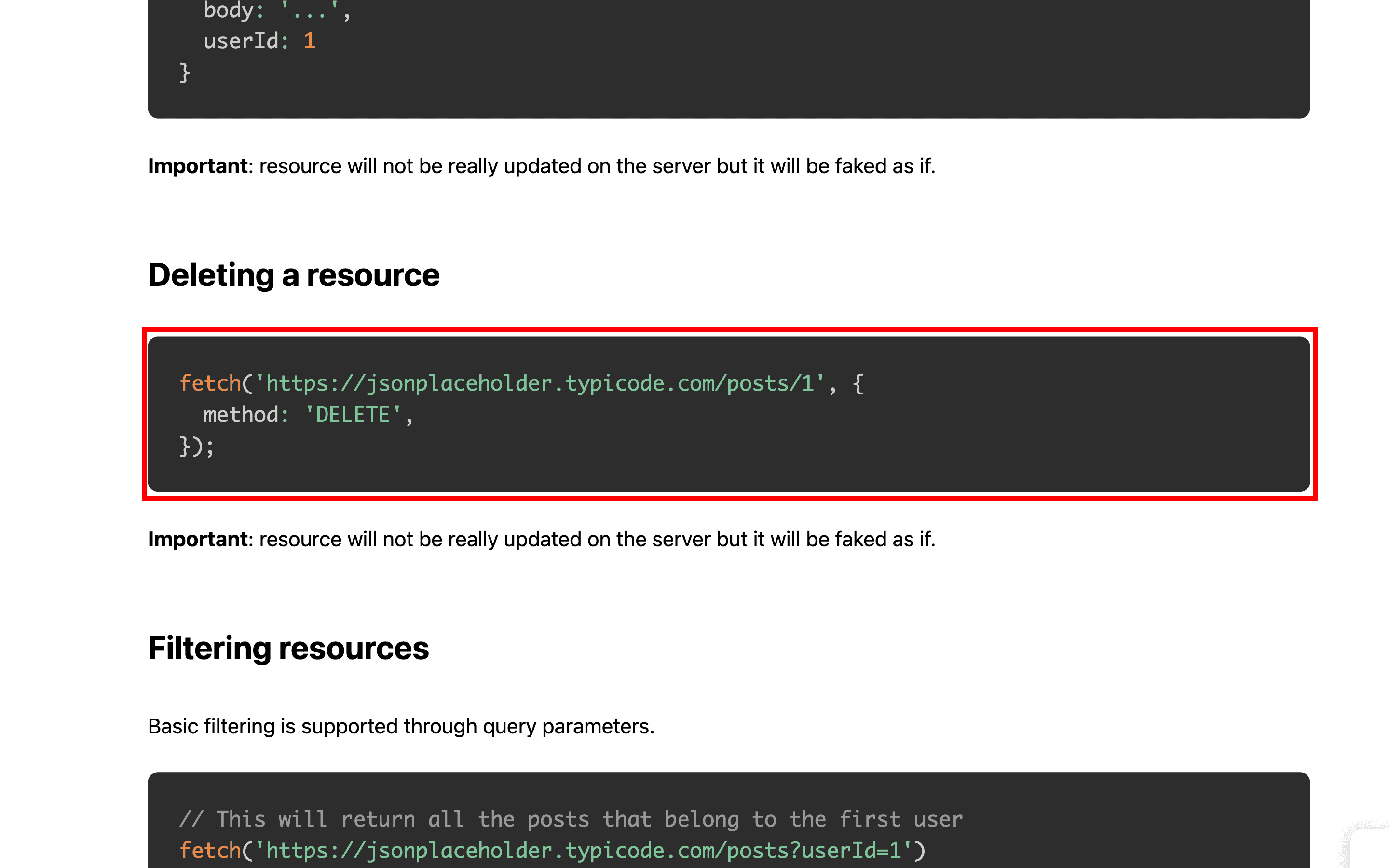Click the 'userId: 1' code line
Viewport: 1389px width, 868px height.
(259, 41)
